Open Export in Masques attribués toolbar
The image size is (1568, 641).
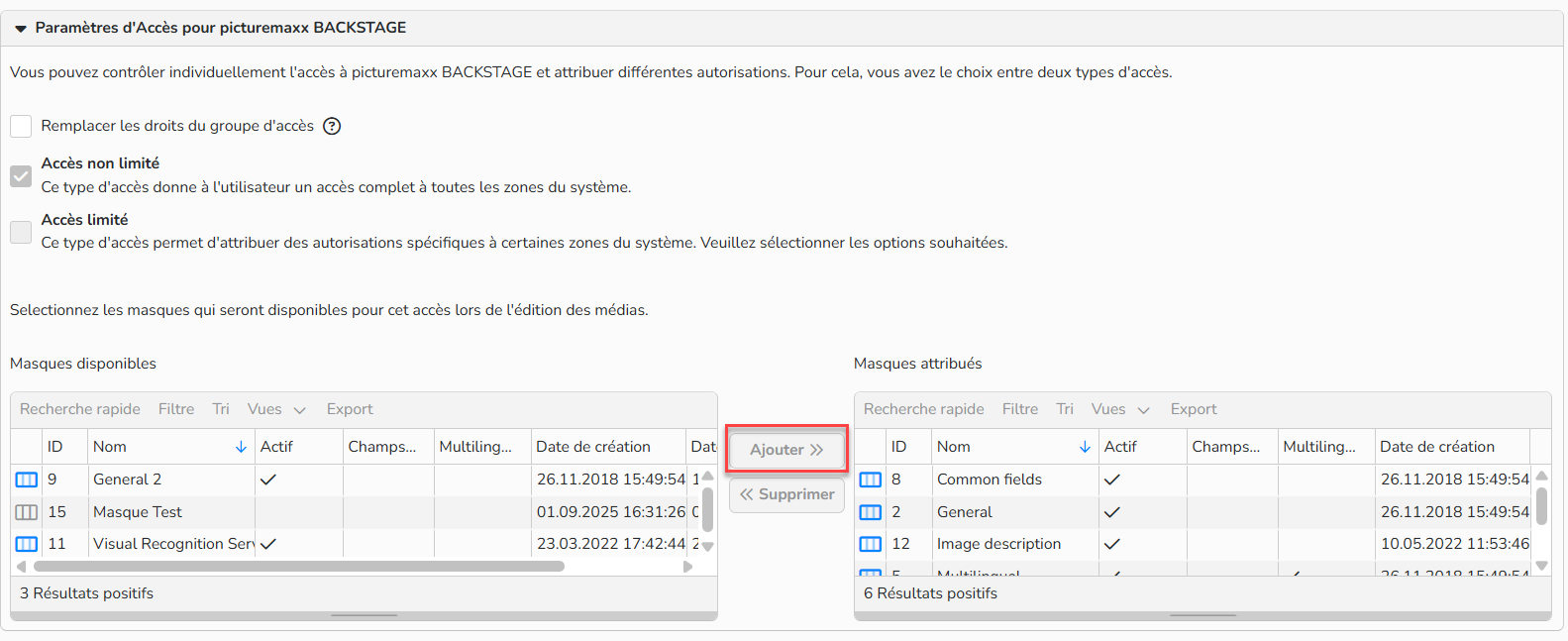pos(1194,409)
